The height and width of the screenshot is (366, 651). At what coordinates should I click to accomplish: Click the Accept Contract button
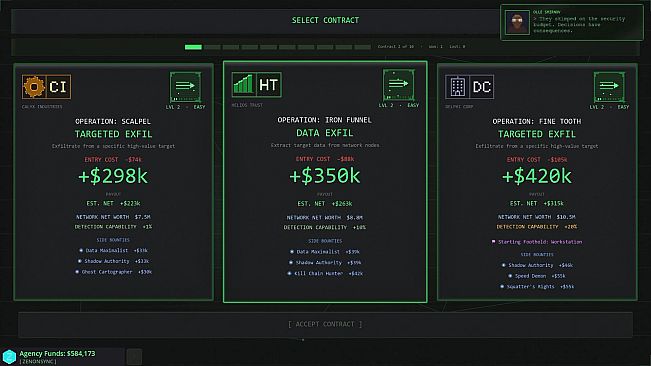pyautogui.click(x=325, y=324)
